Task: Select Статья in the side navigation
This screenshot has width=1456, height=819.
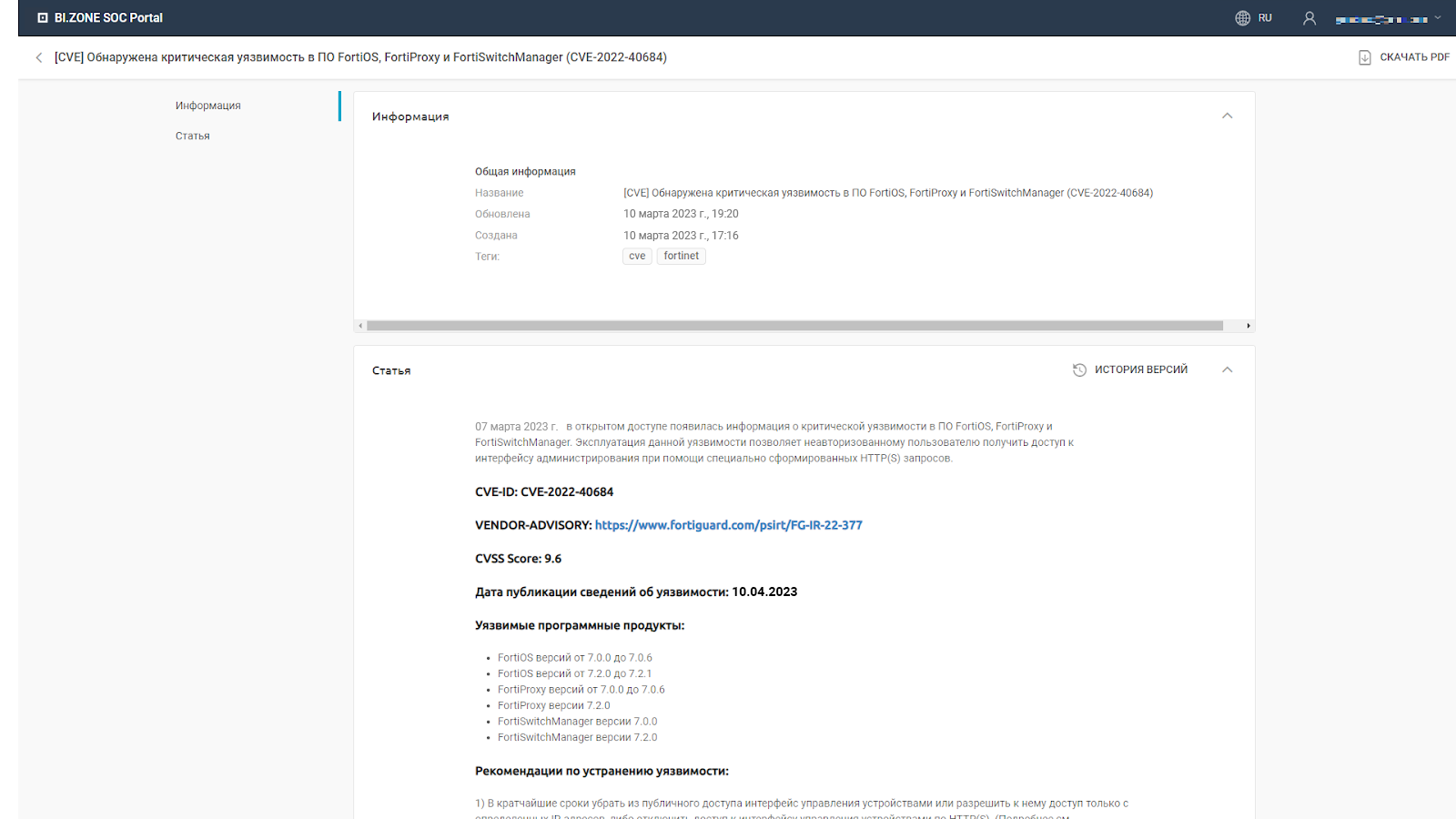Action: tap(193, 136)
